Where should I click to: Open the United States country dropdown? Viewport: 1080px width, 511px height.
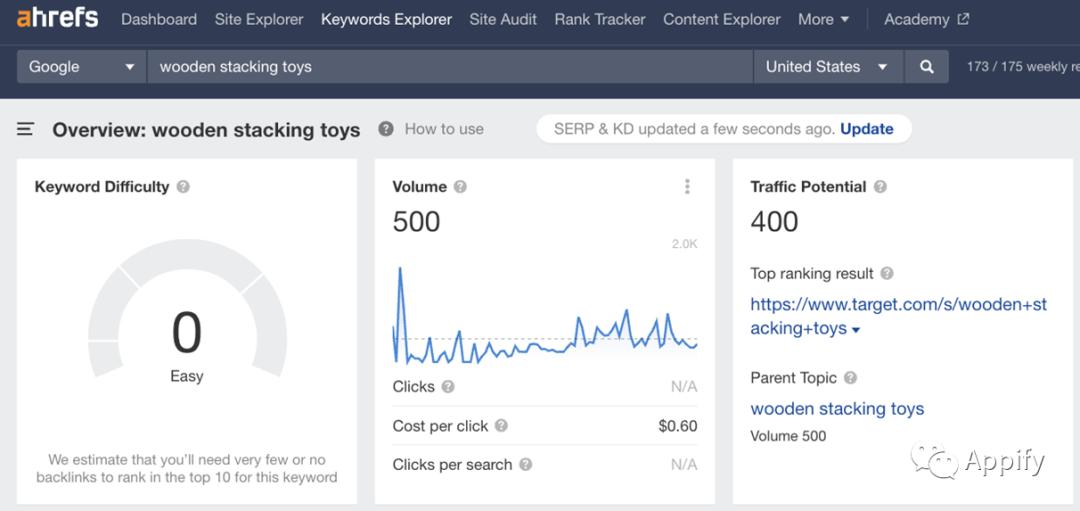click(826, 67)
